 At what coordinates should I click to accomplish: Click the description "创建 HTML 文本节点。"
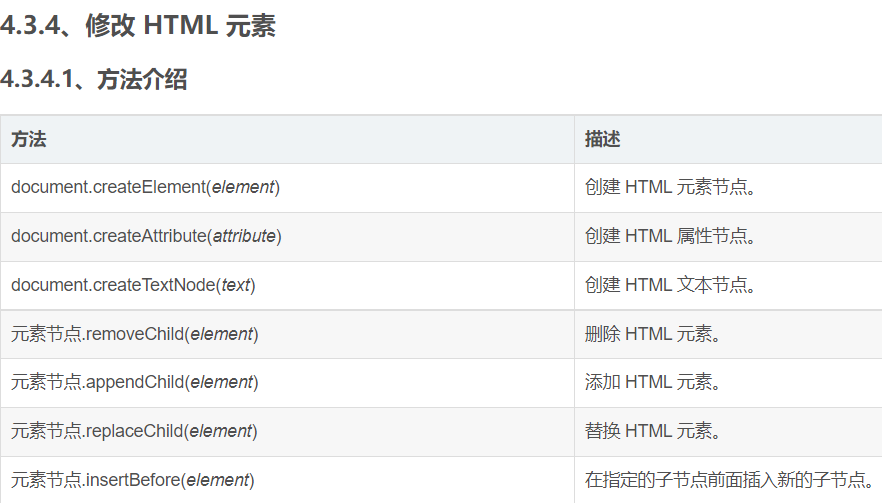(670, 285)
